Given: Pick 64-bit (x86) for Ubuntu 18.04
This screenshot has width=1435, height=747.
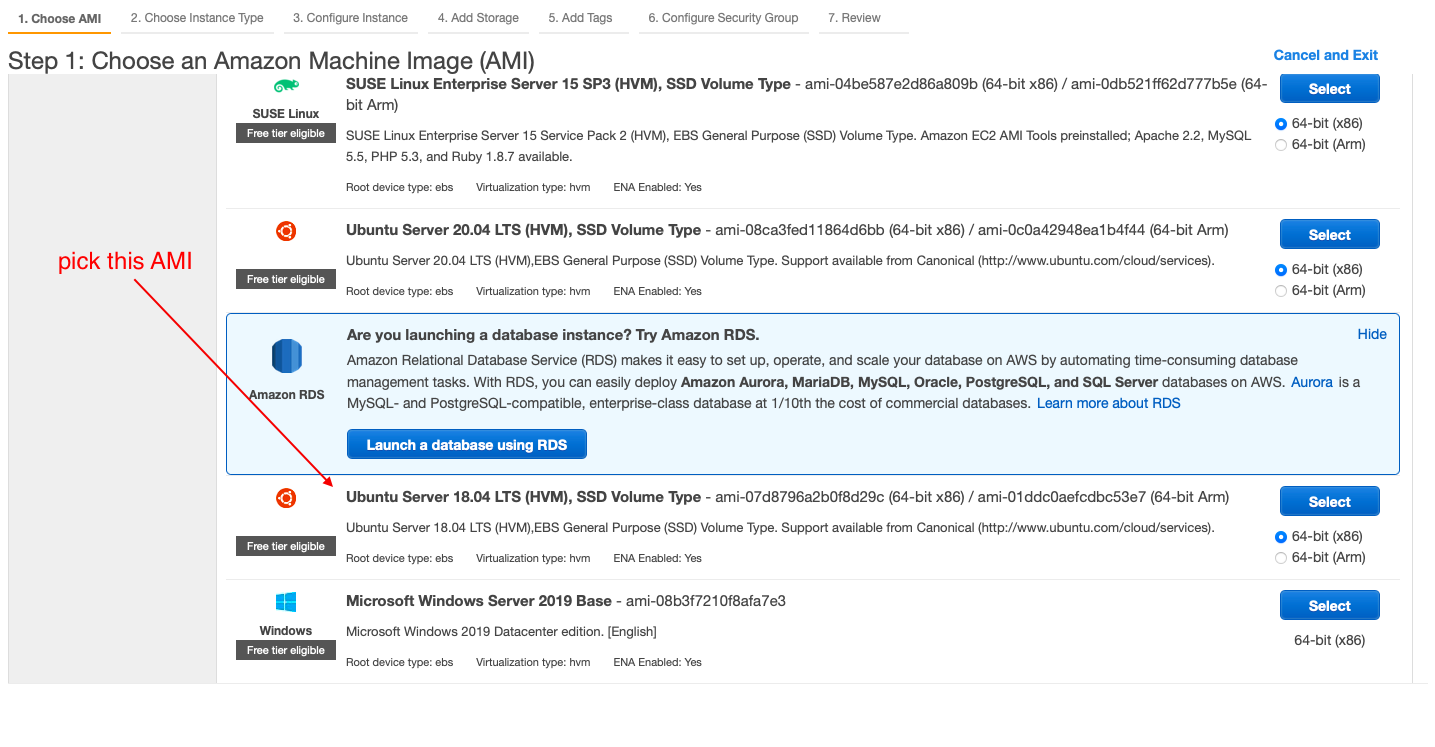Looking at the screenshot, I should click(1282, 537).
